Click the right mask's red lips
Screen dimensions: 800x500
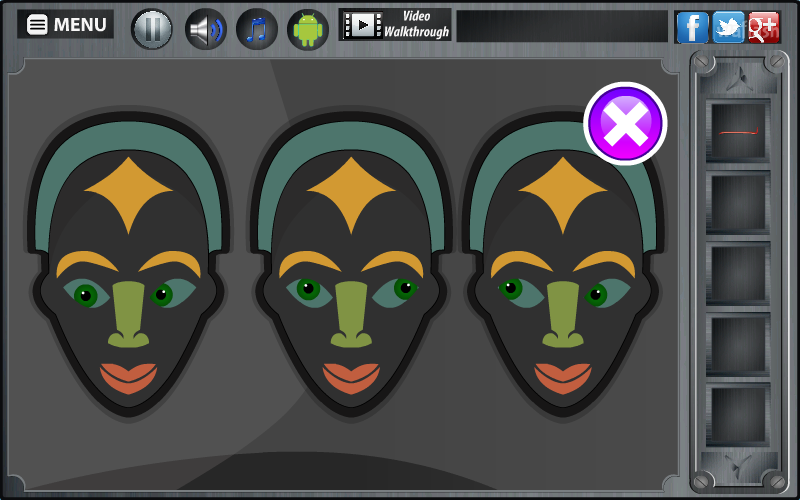coord(563,378)
